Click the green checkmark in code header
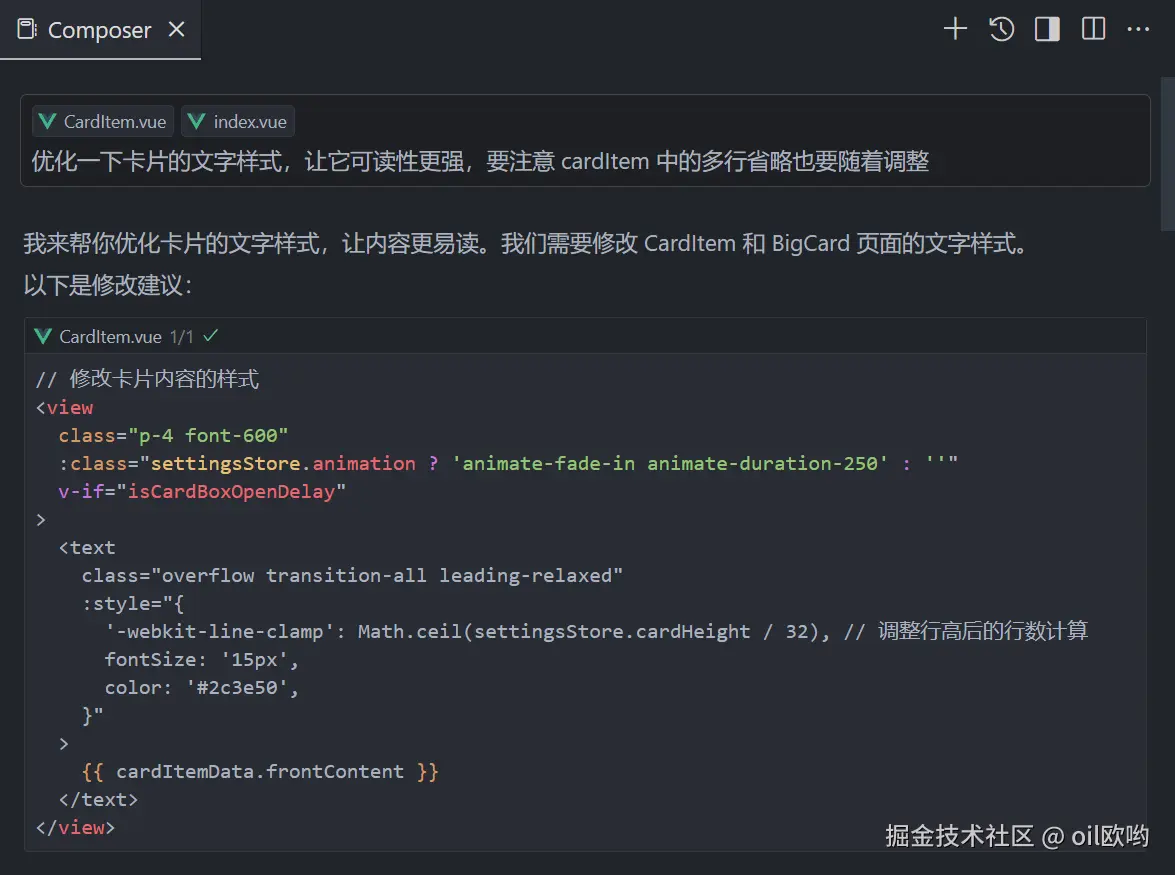1175x875 pixels. click(210, 336)
